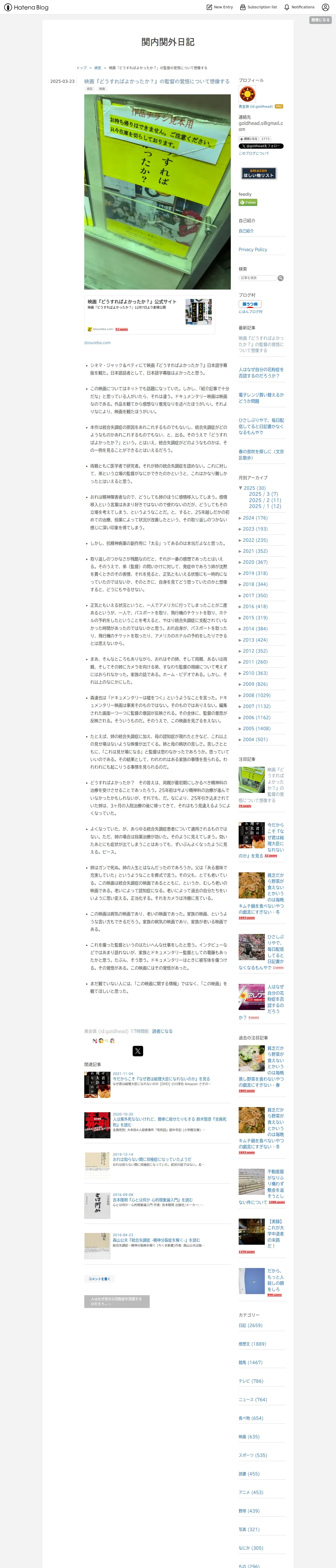Open the 自己紹介 sidebar link

[x=246, y=231]
